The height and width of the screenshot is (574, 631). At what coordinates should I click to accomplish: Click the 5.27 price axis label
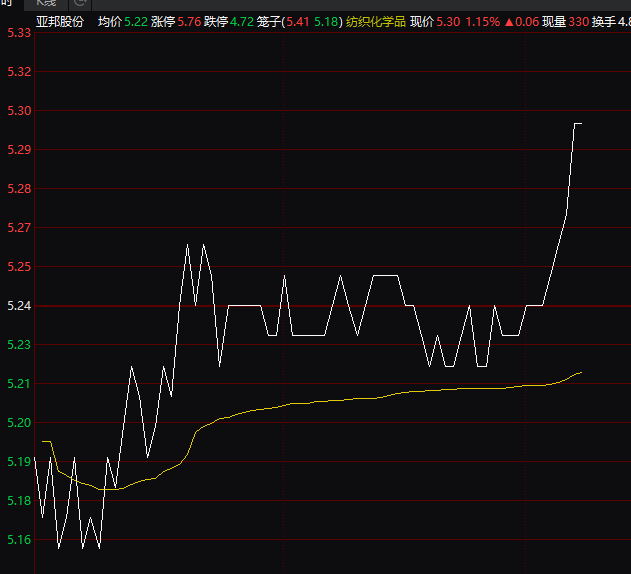(19, 227)
